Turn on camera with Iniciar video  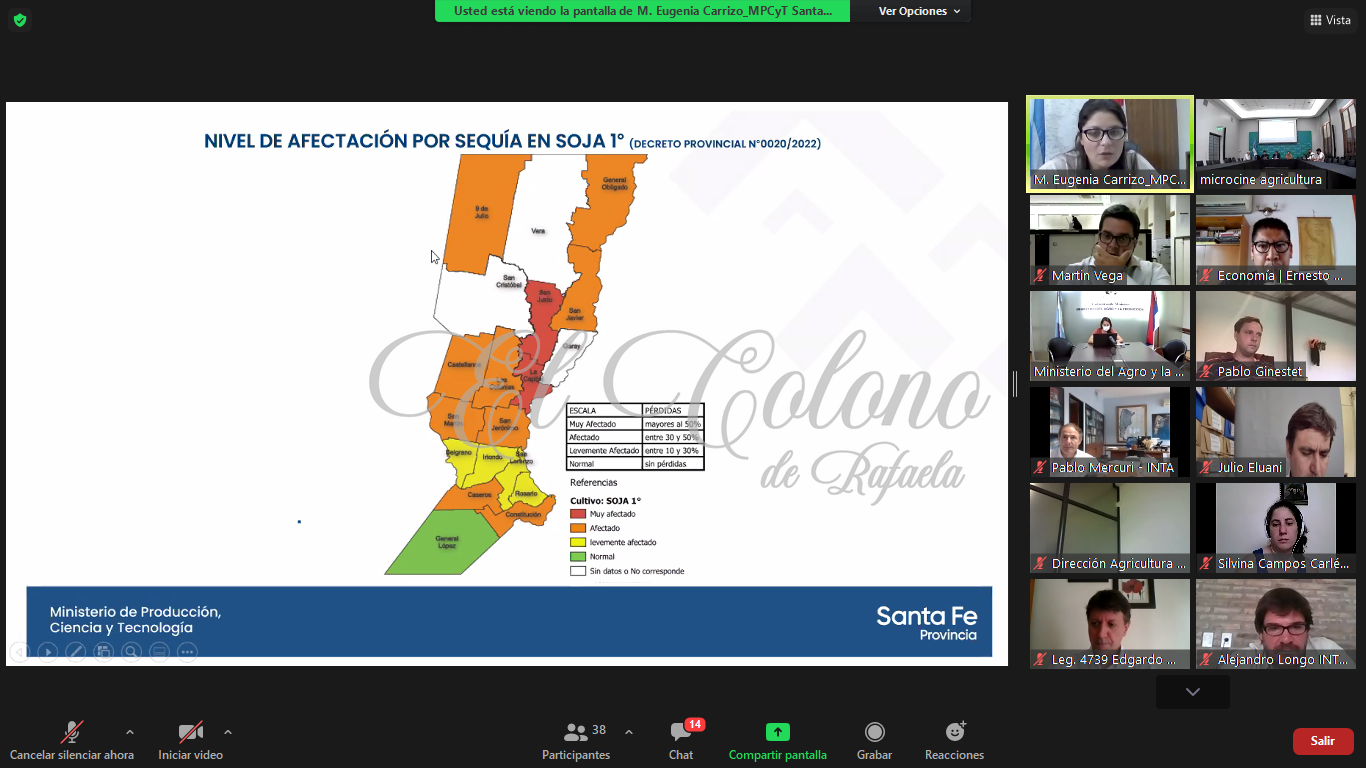coord(190,740)
